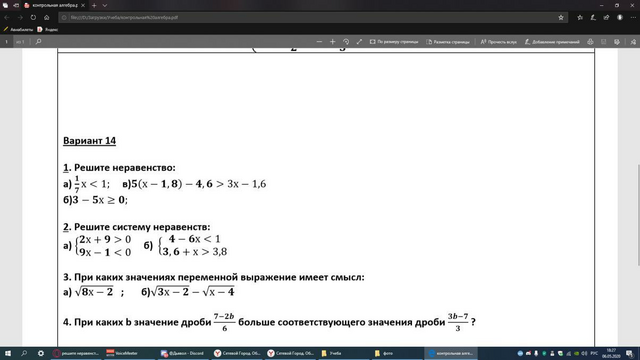Expand the tab previews chevron
Image resolution: width=640 pixels, height=360 pixels.
coord(104,5)
